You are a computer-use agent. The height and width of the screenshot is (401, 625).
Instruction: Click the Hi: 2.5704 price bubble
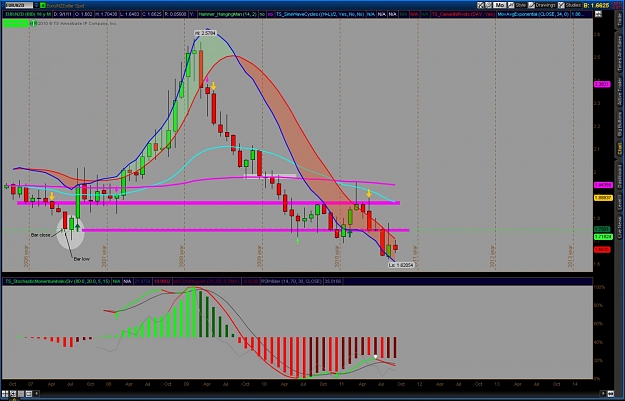click(205, 33)
